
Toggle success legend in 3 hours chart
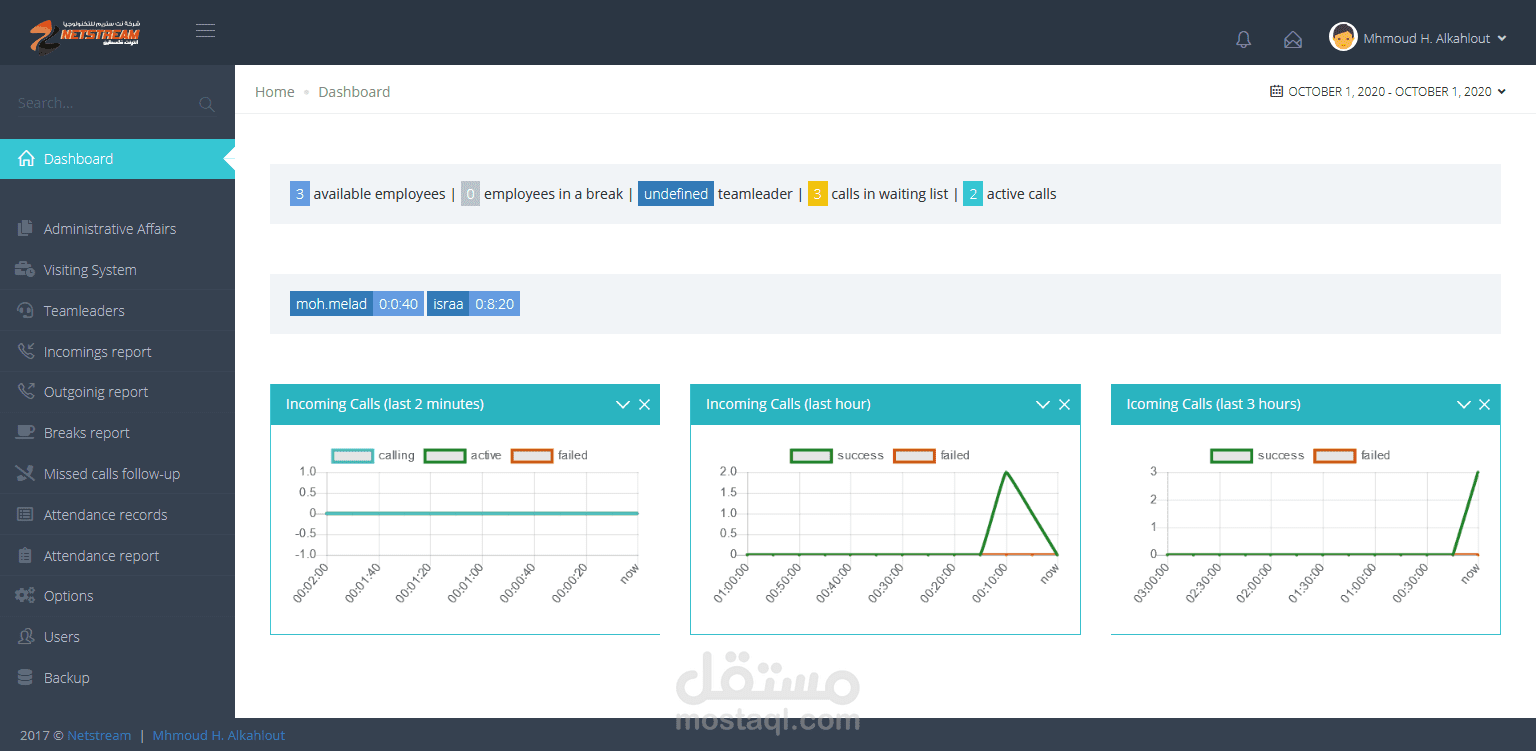coord(1257,455)
